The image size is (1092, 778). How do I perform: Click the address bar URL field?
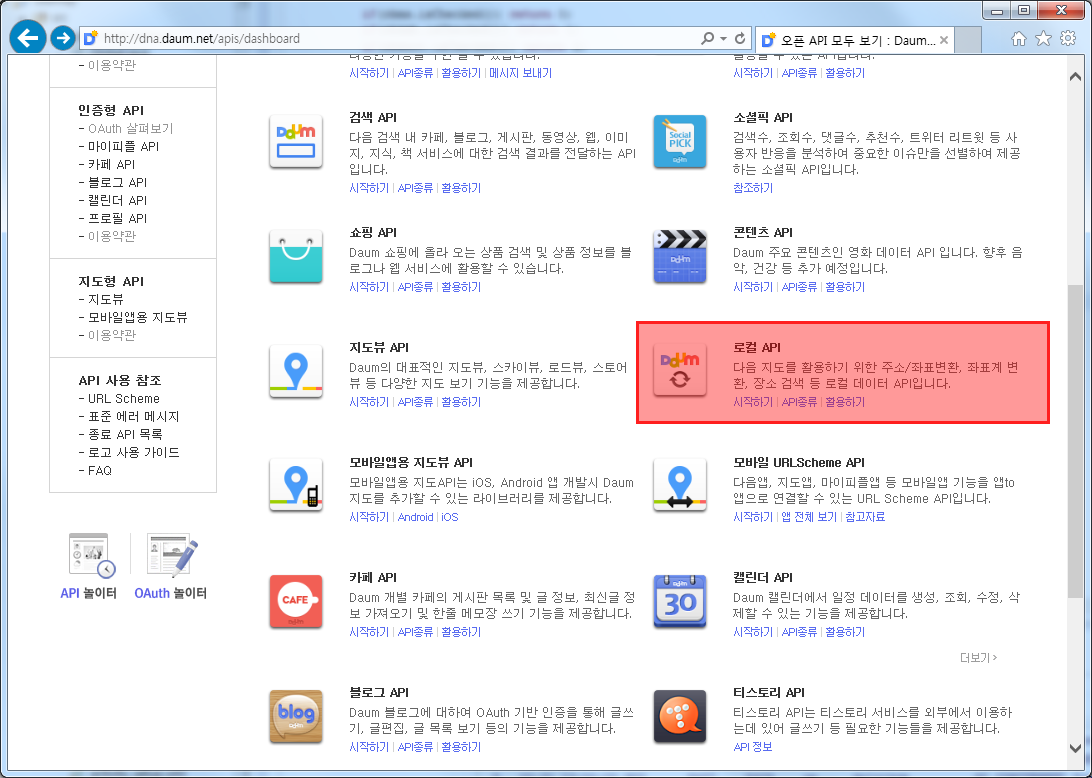(390, 38)
